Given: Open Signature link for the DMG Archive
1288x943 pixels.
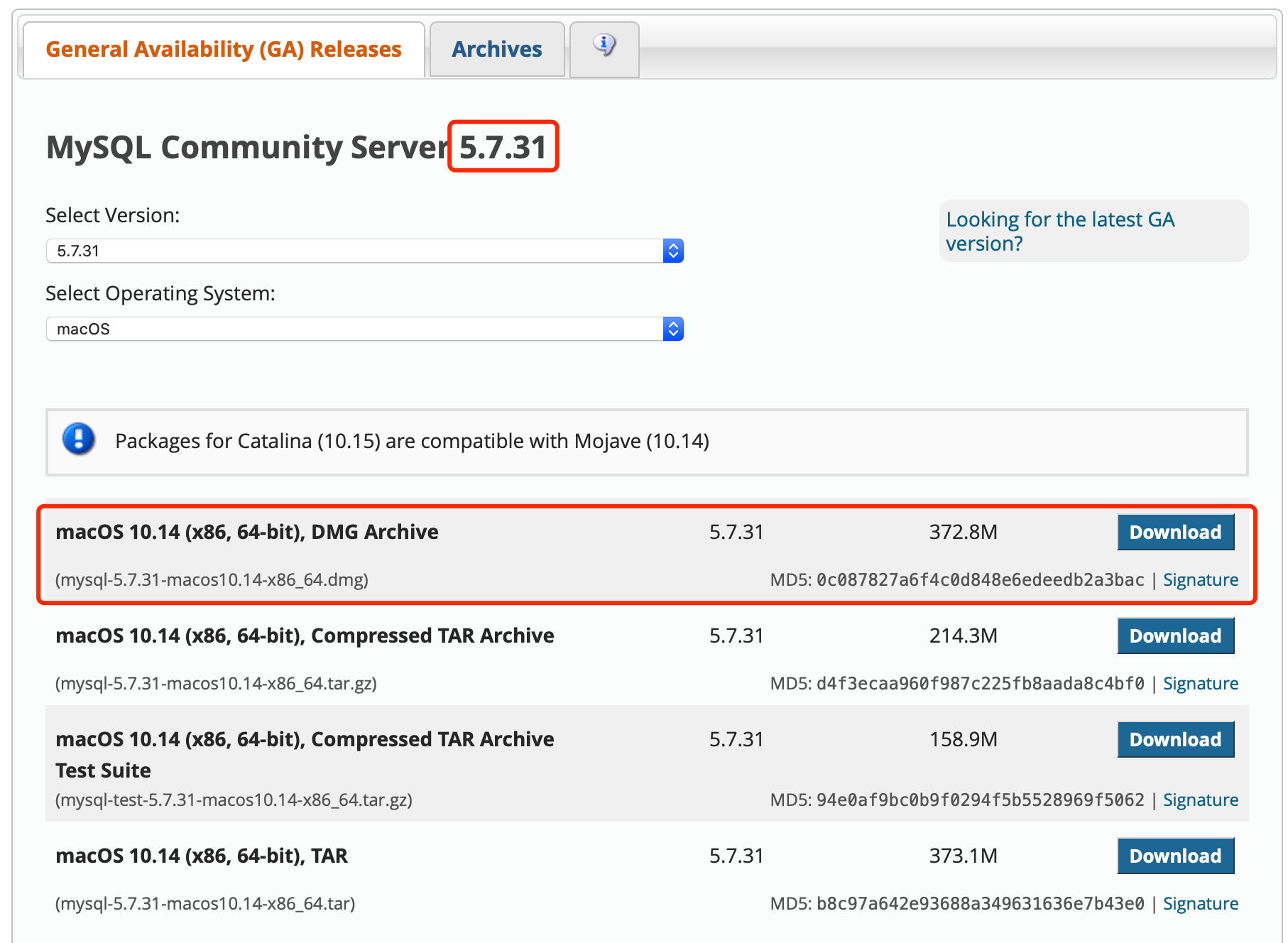Looking at the screenshot, I should (1201, 579).
